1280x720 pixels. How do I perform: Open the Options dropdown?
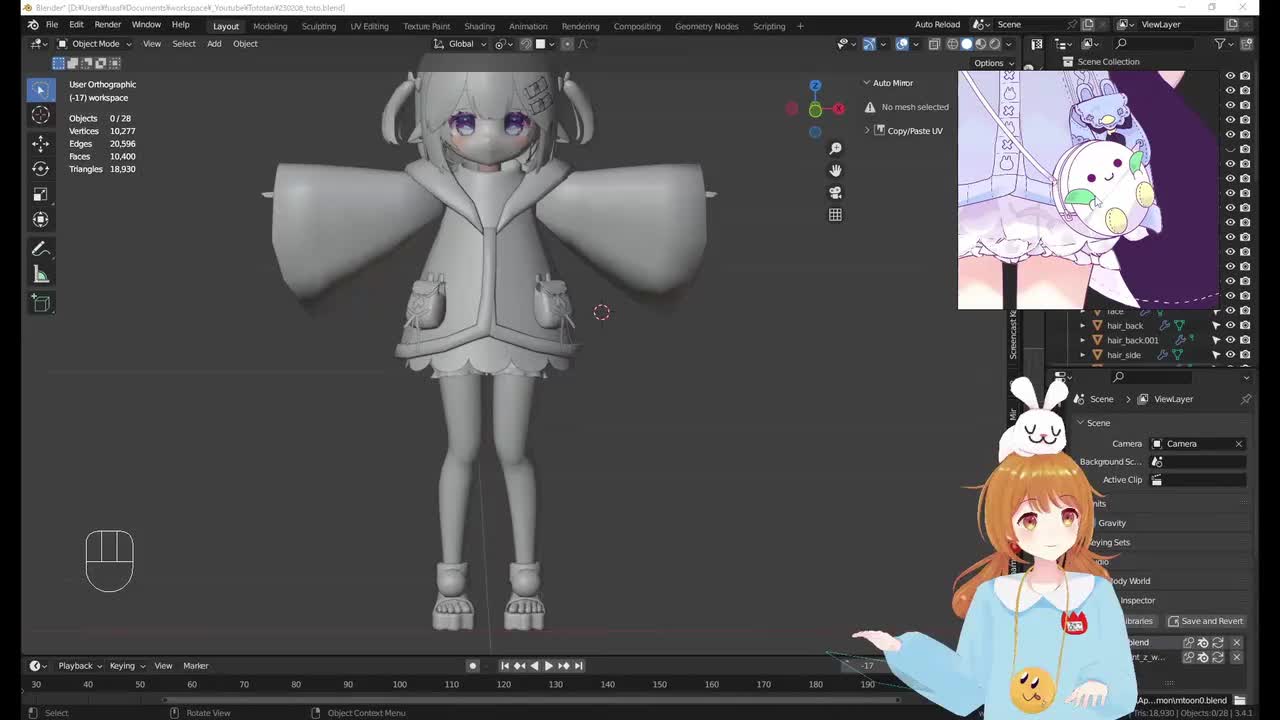(x=992, y=63)
